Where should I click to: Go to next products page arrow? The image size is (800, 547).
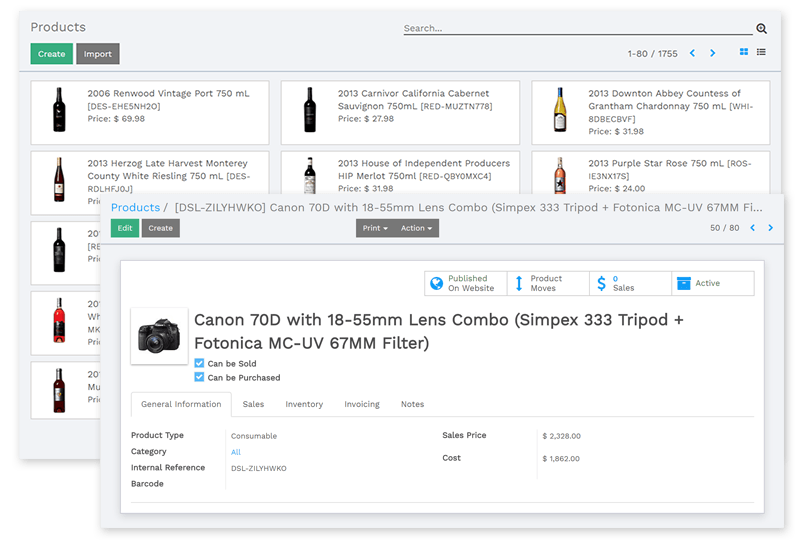tap(713, 53)
